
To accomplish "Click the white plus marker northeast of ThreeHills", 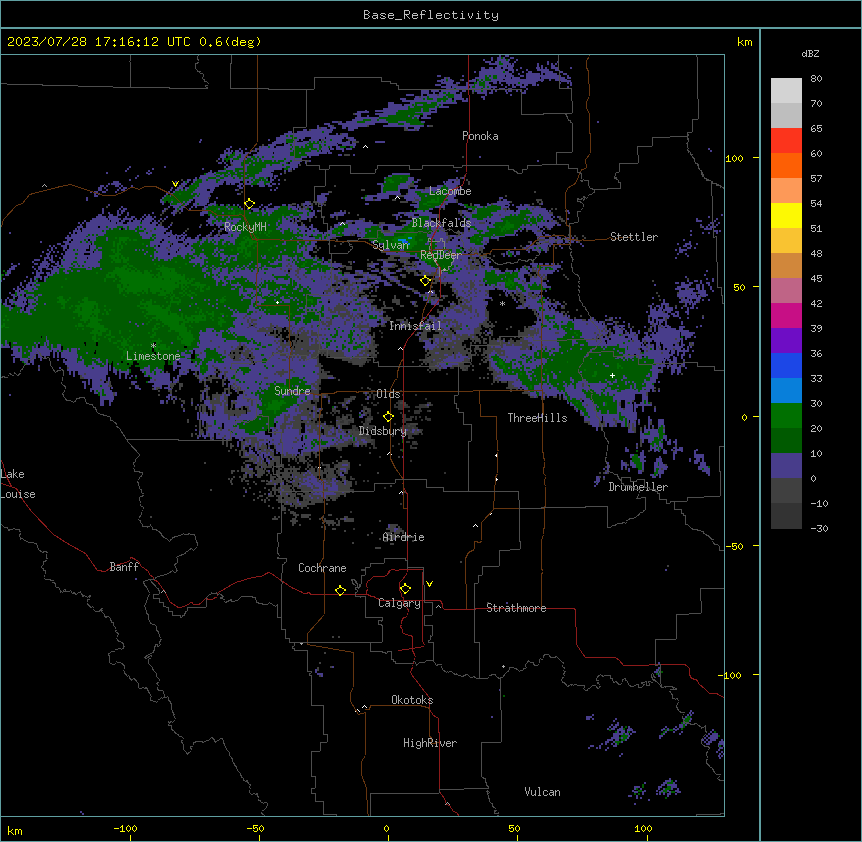I will click(612, 375).
